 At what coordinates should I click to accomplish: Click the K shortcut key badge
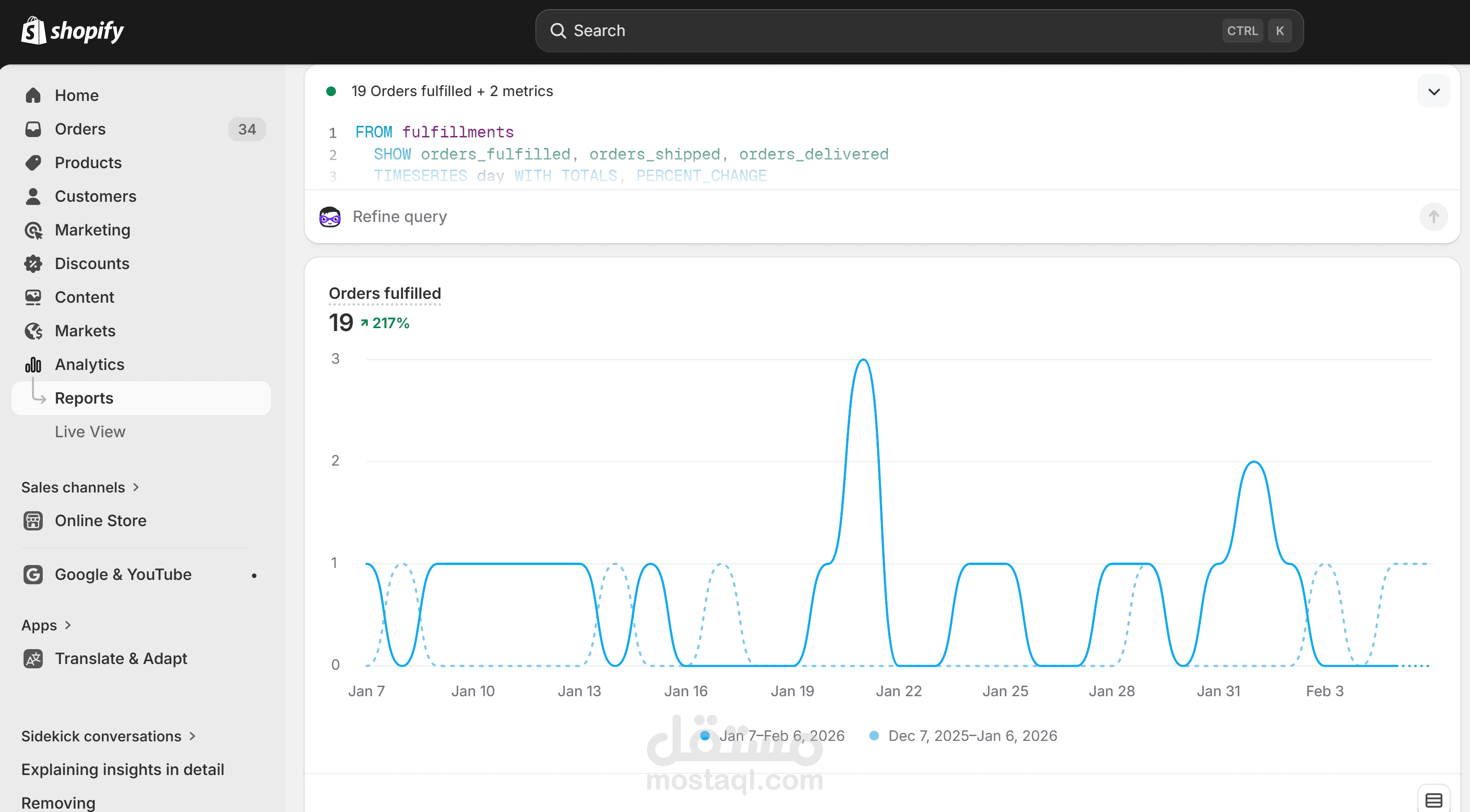point(1279,31)
